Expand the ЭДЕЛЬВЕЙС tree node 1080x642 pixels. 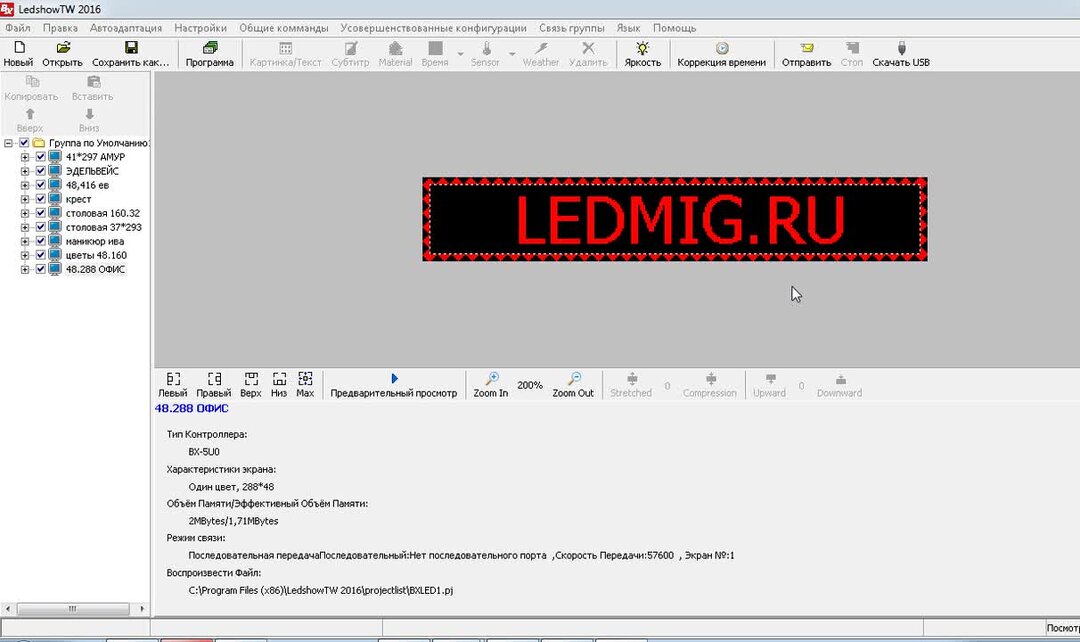(25, 171)
